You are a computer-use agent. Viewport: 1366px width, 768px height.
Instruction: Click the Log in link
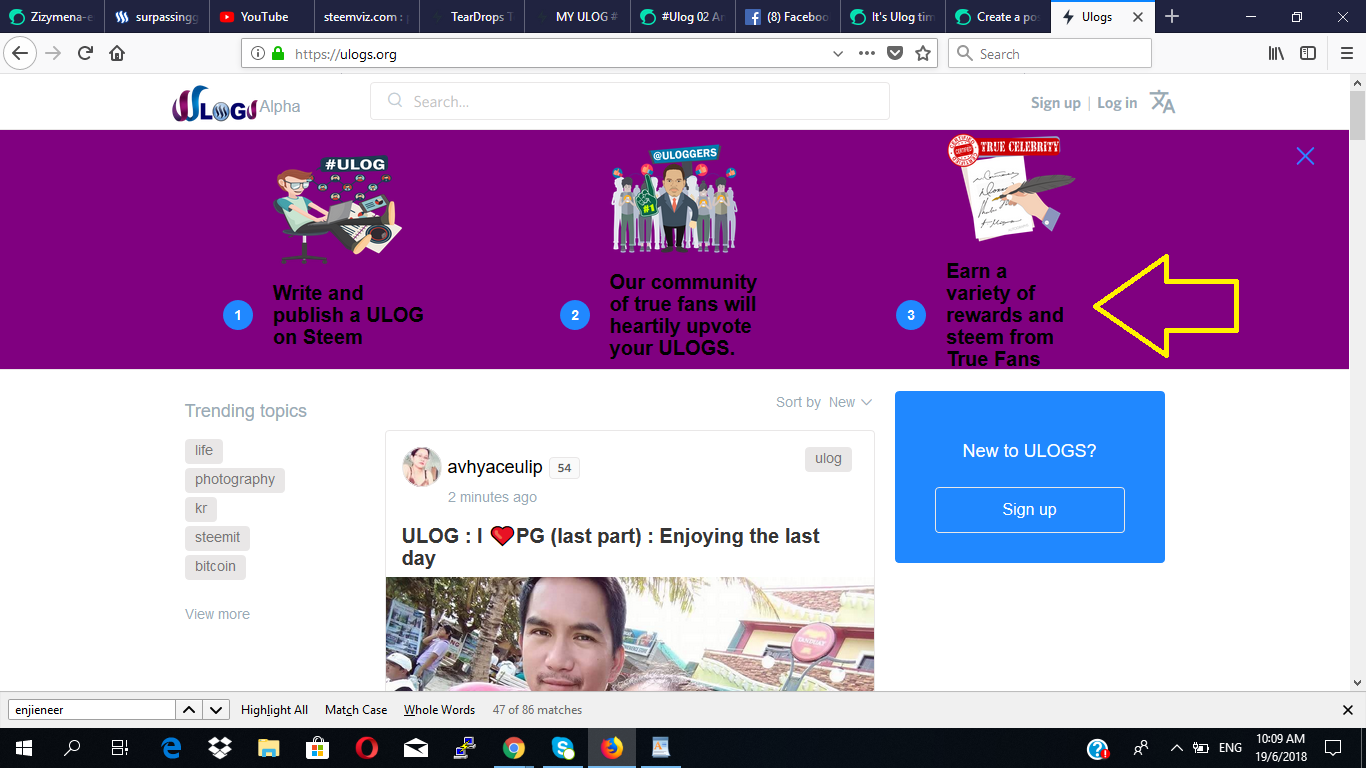(x=1117, y=103)
